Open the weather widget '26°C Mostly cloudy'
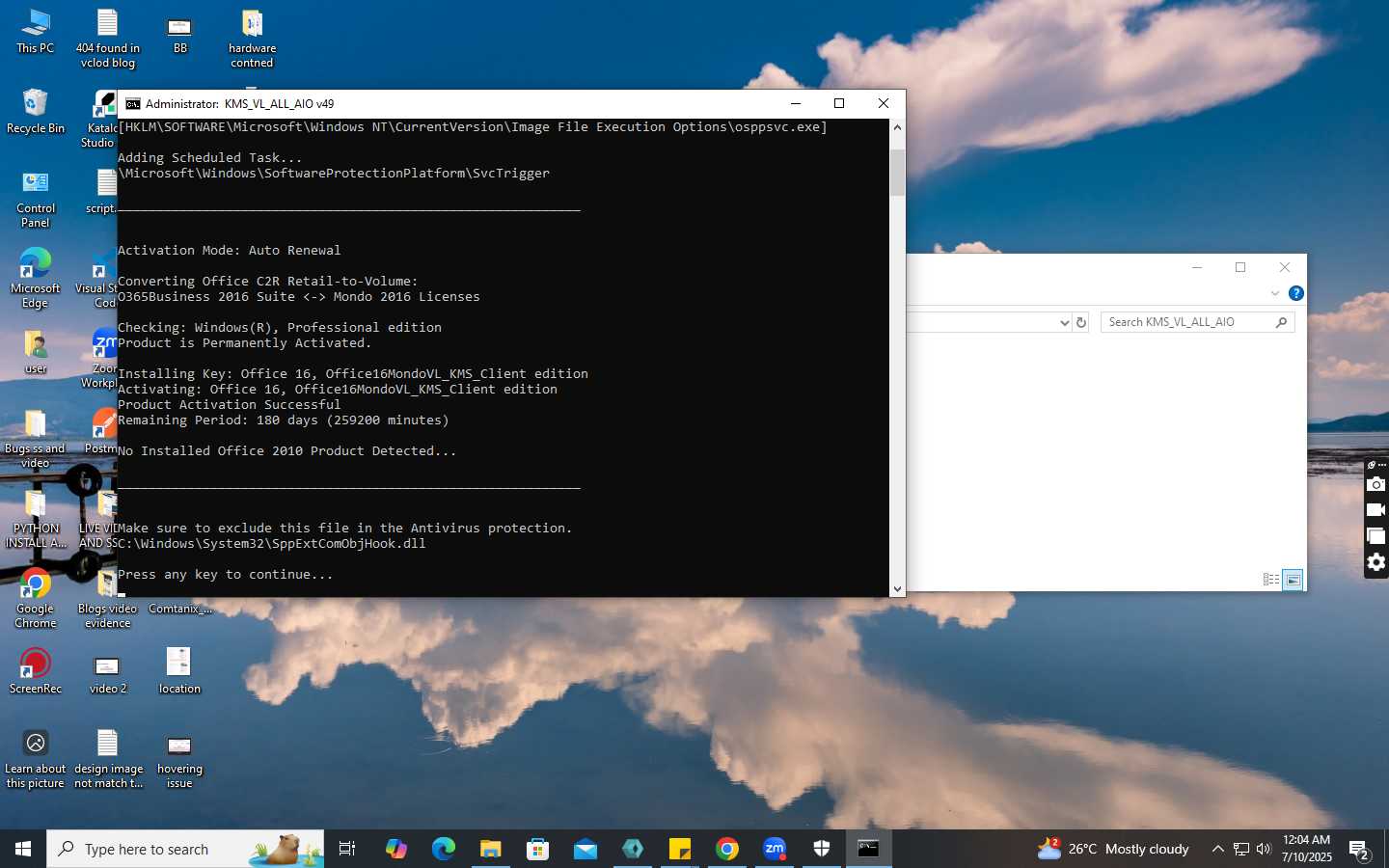 point(1113,849)
